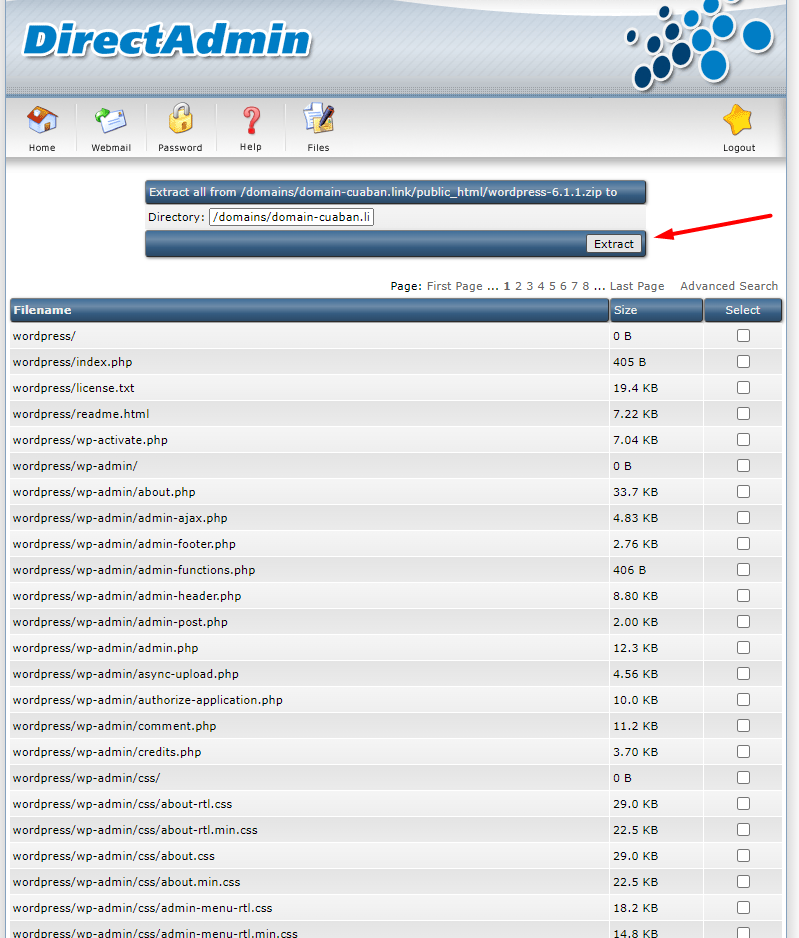
Task: Tick the wp-admin/css/ folder checkbox
Action: click(x=743, y=778)
